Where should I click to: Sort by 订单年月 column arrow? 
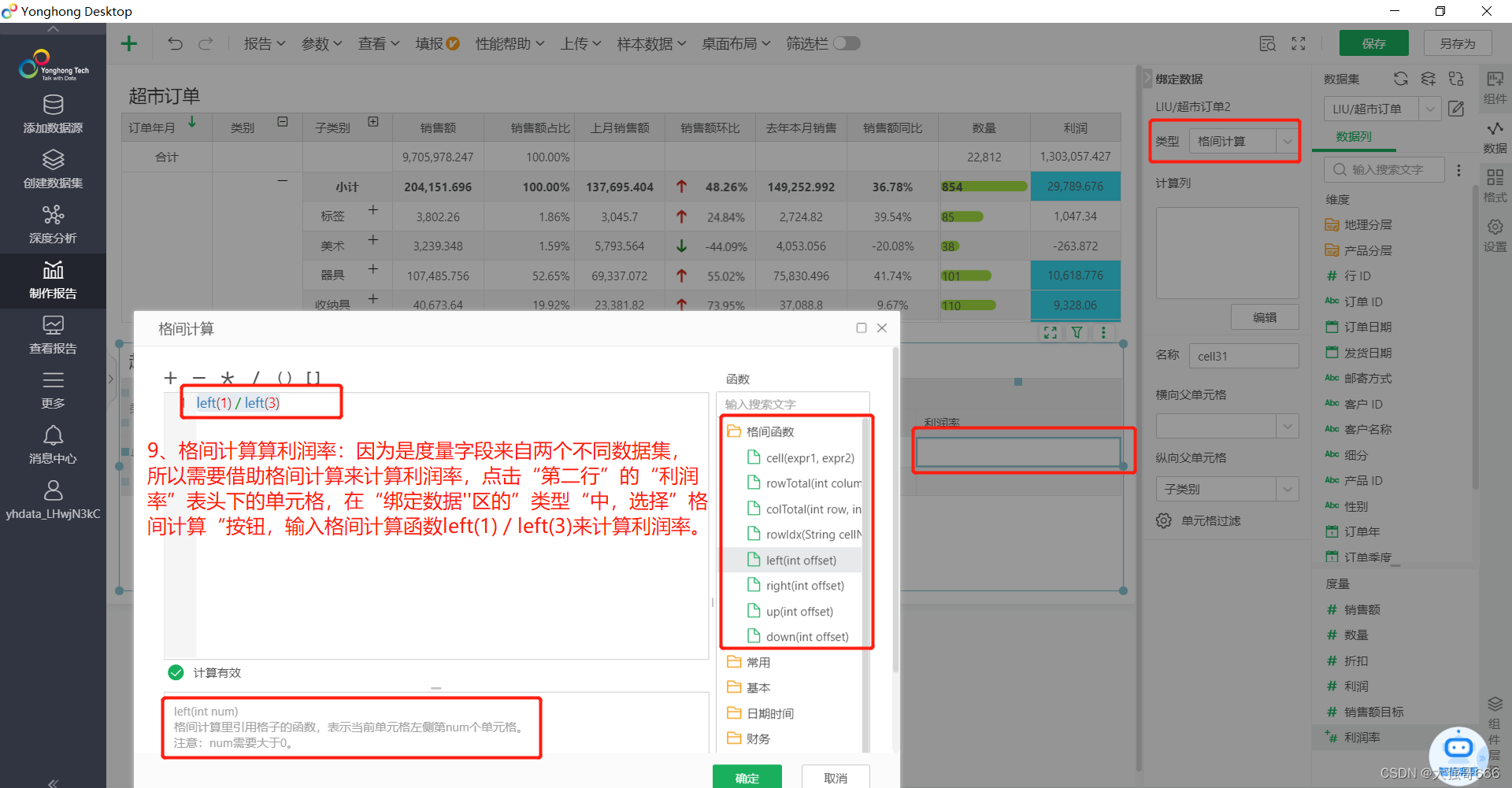coord(192,122)
